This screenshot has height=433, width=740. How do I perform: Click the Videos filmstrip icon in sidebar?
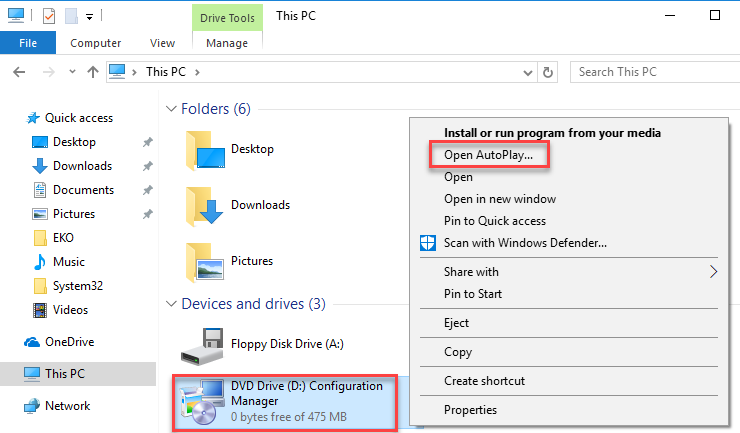point(40,310)
